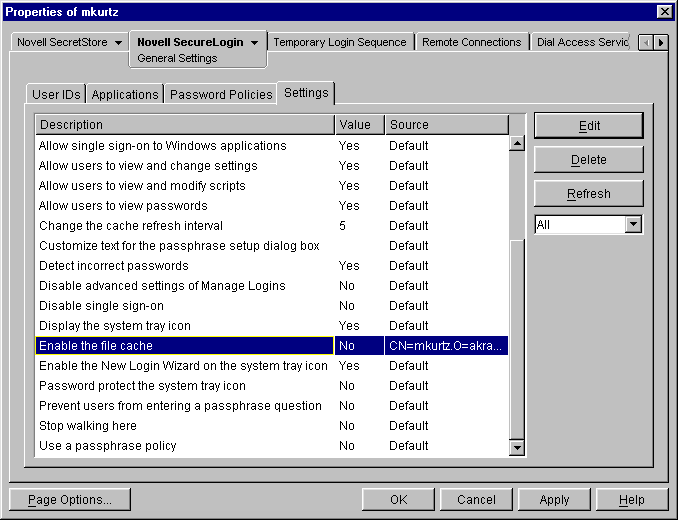Viewport: 678px width, 520px height.
Task: Select 'Allow single sign-on to Windows applications' row
Action: [272, 146]
